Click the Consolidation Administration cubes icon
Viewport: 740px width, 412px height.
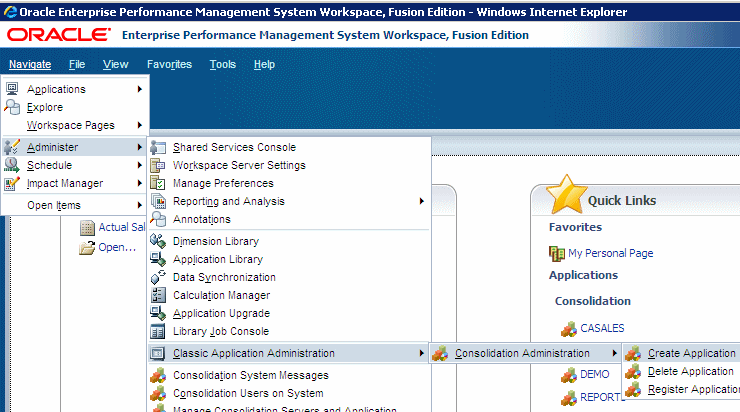click(440, 353)
